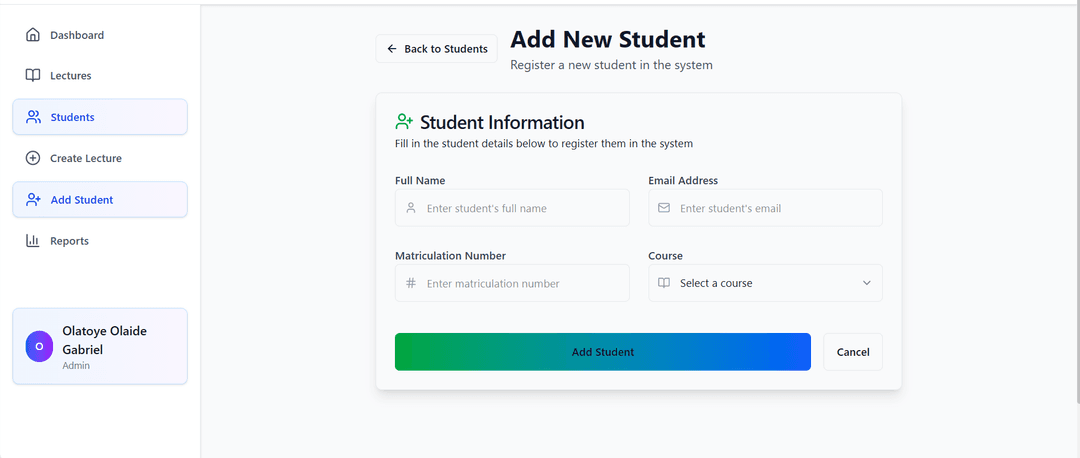Click the green Student Information header icon
The width and height of the screenshot is (1080, 458).
point(404,122)
